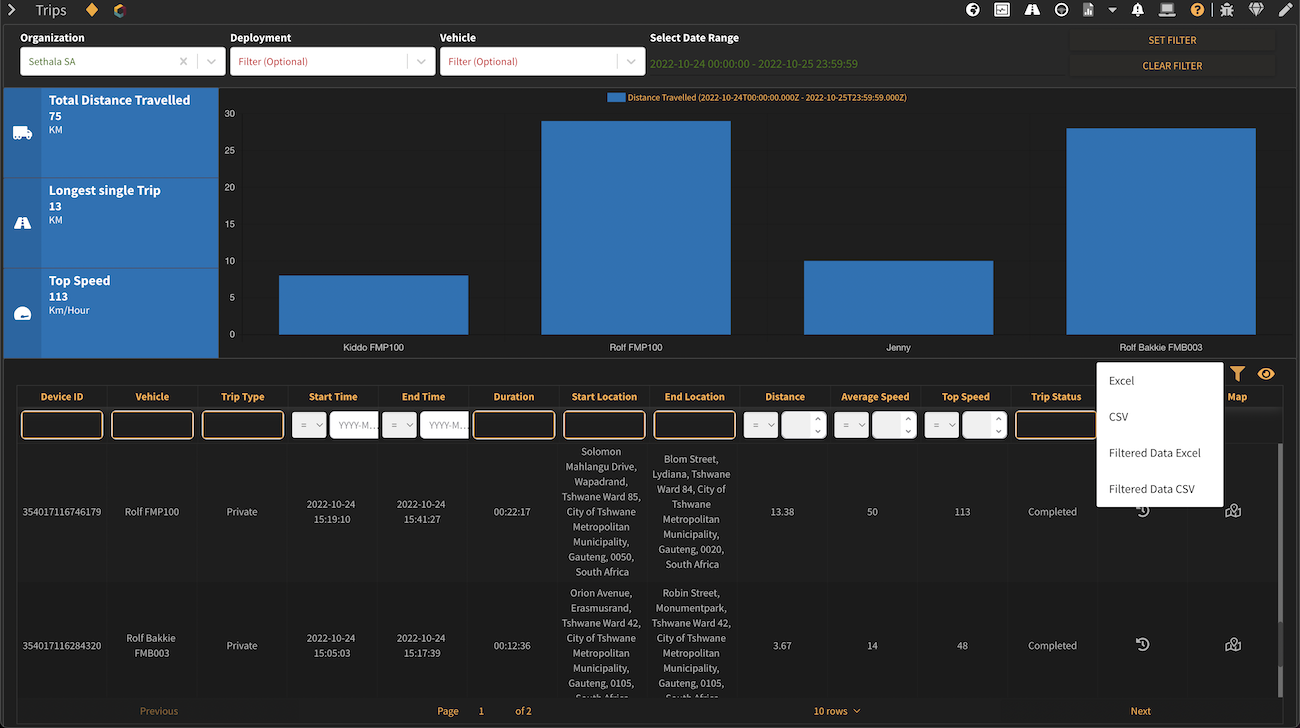Open map for the Rolf FMP100 trip
The image size is (1300, 728).
[x=1233, y=511]
